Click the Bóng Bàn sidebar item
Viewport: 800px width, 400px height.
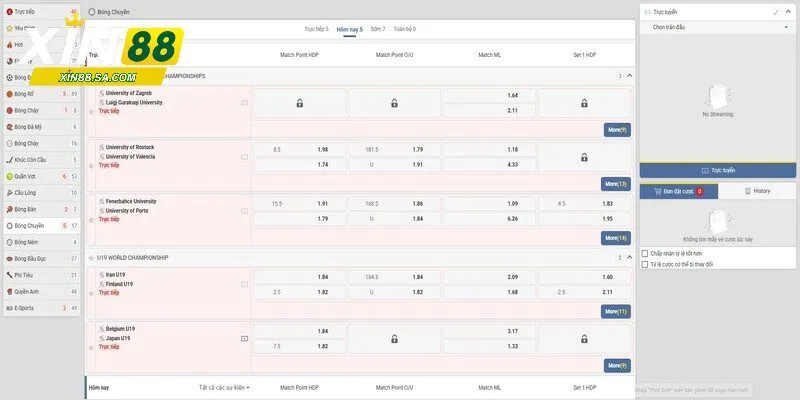click(27, 209)
